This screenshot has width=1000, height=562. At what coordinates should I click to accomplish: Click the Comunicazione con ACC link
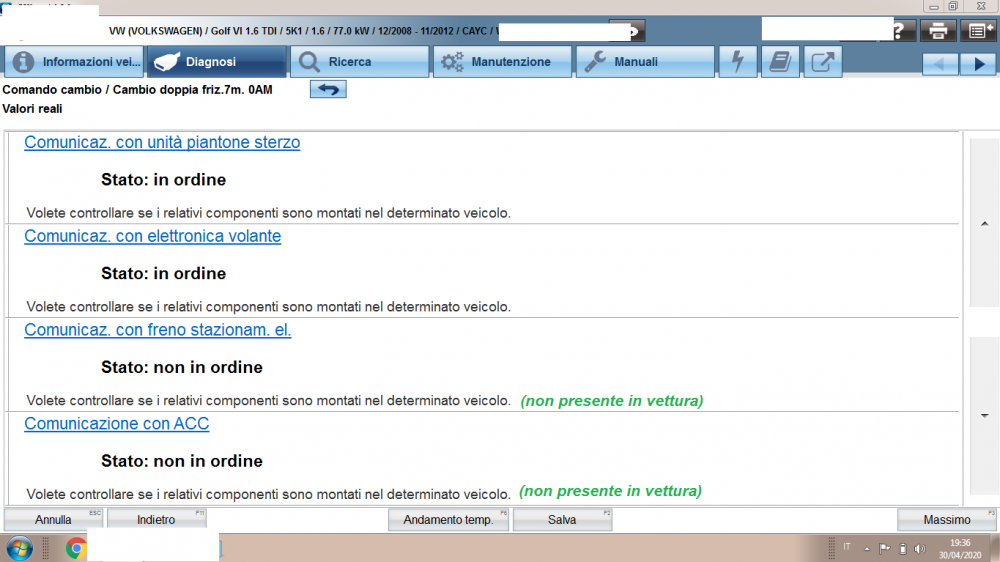tap(116, 424)
